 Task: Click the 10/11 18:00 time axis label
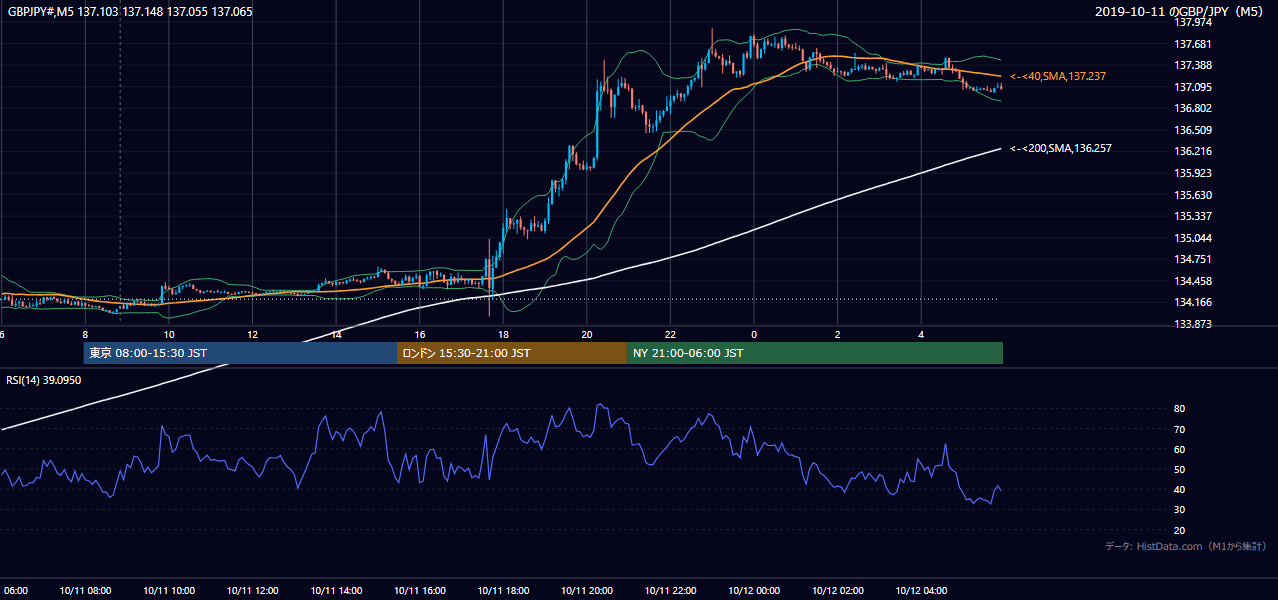[x=503, y=590]
